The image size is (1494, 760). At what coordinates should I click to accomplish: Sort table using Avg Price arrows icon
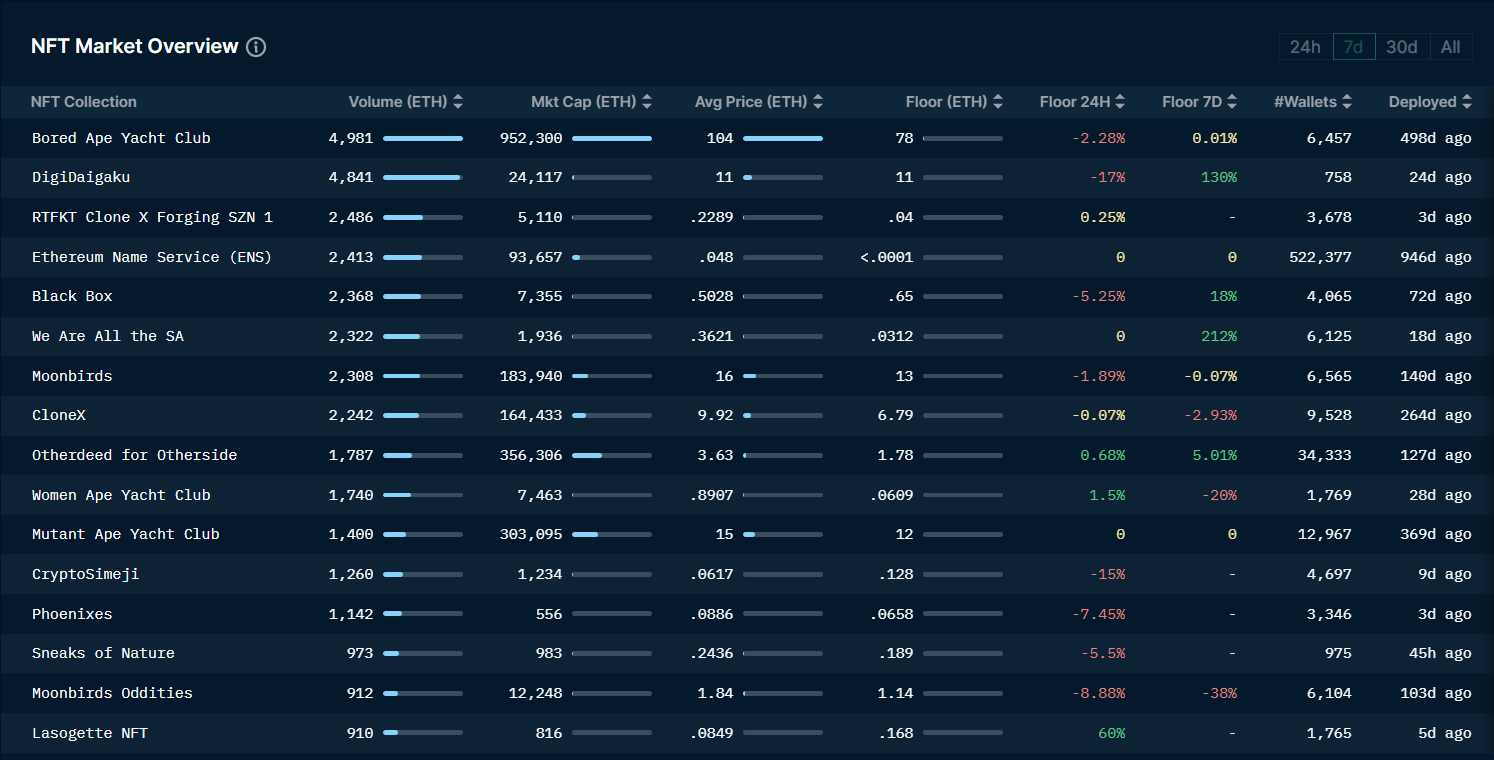[x=818, y=102]
